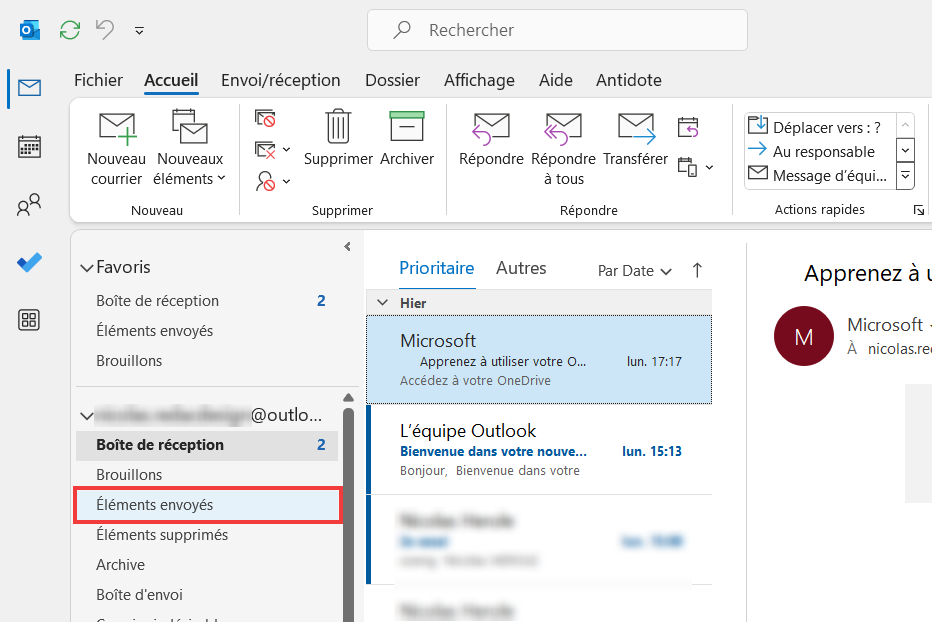Open the Microsoft OneDrive email

539,360
